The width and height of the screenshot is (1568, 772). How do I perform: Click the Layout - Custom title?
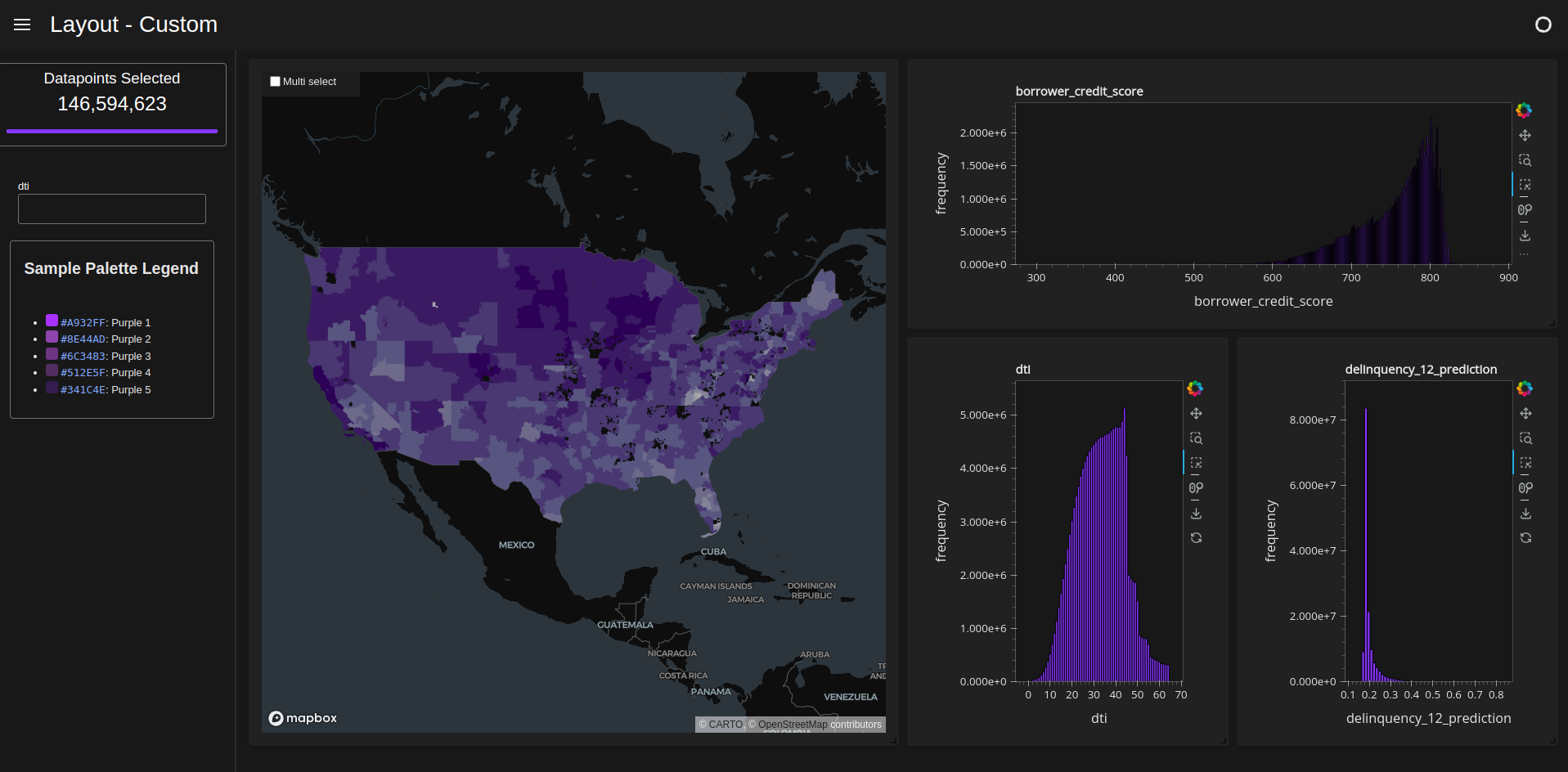[134, 25]
